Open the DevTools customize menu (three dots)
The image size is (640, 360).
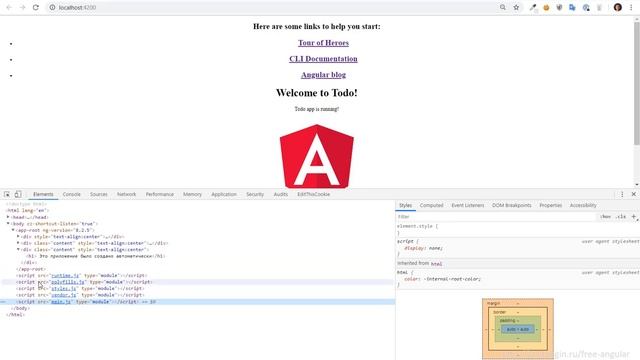coord(622,194)
